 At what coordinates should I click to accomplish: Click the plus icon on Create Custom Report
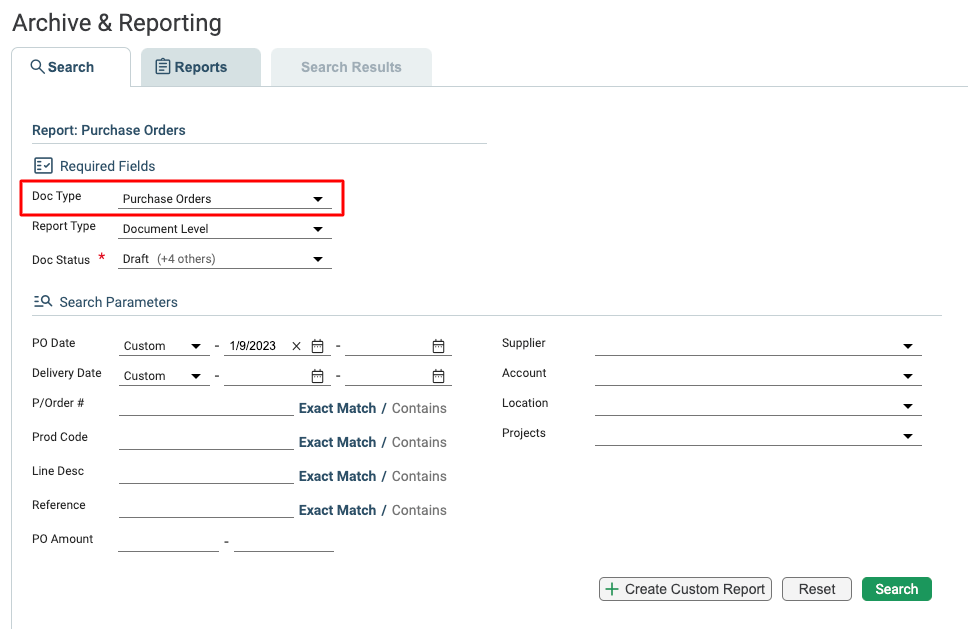612,589
